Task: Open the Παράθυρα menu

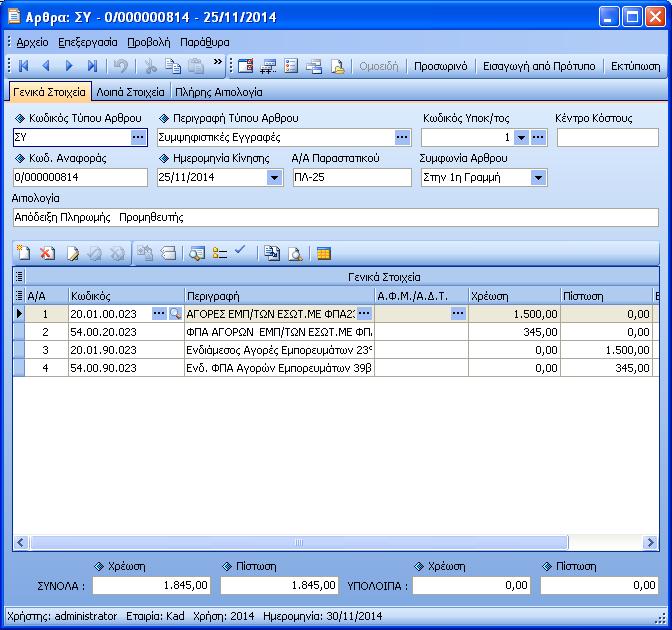Action: click(x=204, y=42)
